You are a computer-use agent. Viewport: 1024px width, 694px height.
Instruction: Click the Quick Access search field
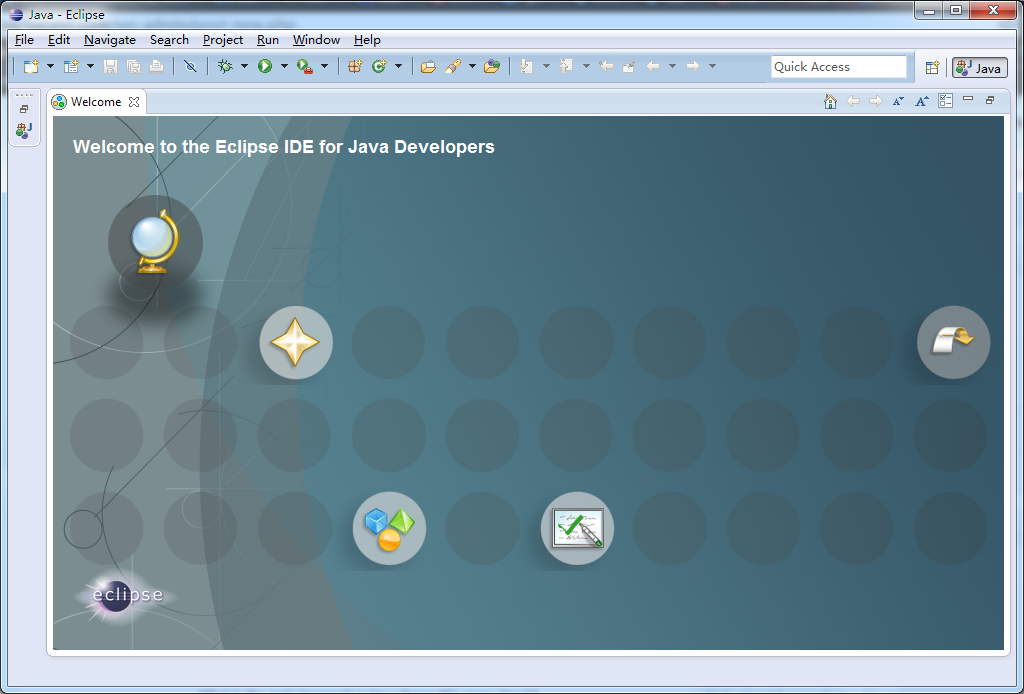click(838, 67)
